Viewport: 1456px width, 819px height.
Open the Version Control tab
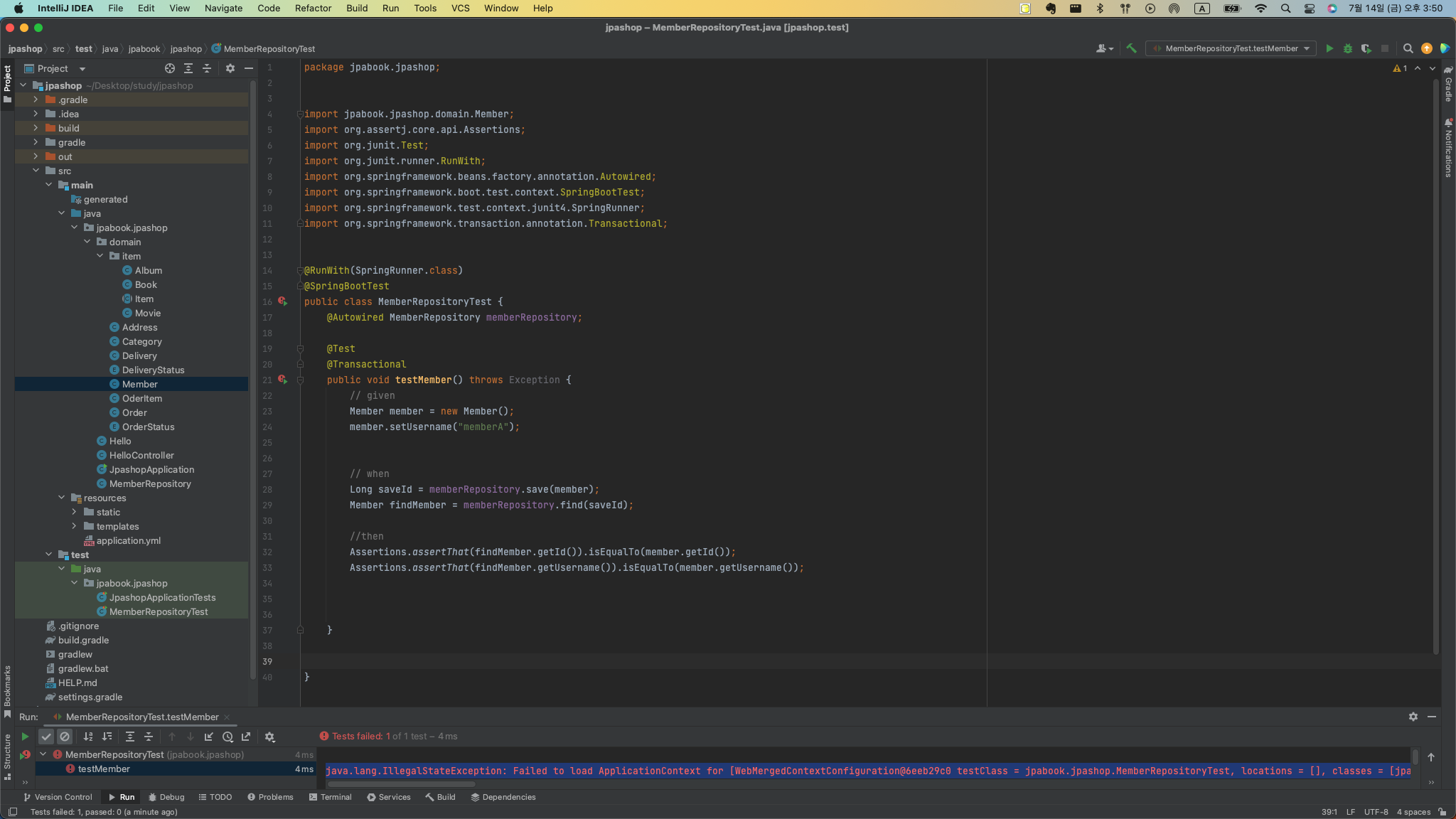pos(58,797)
